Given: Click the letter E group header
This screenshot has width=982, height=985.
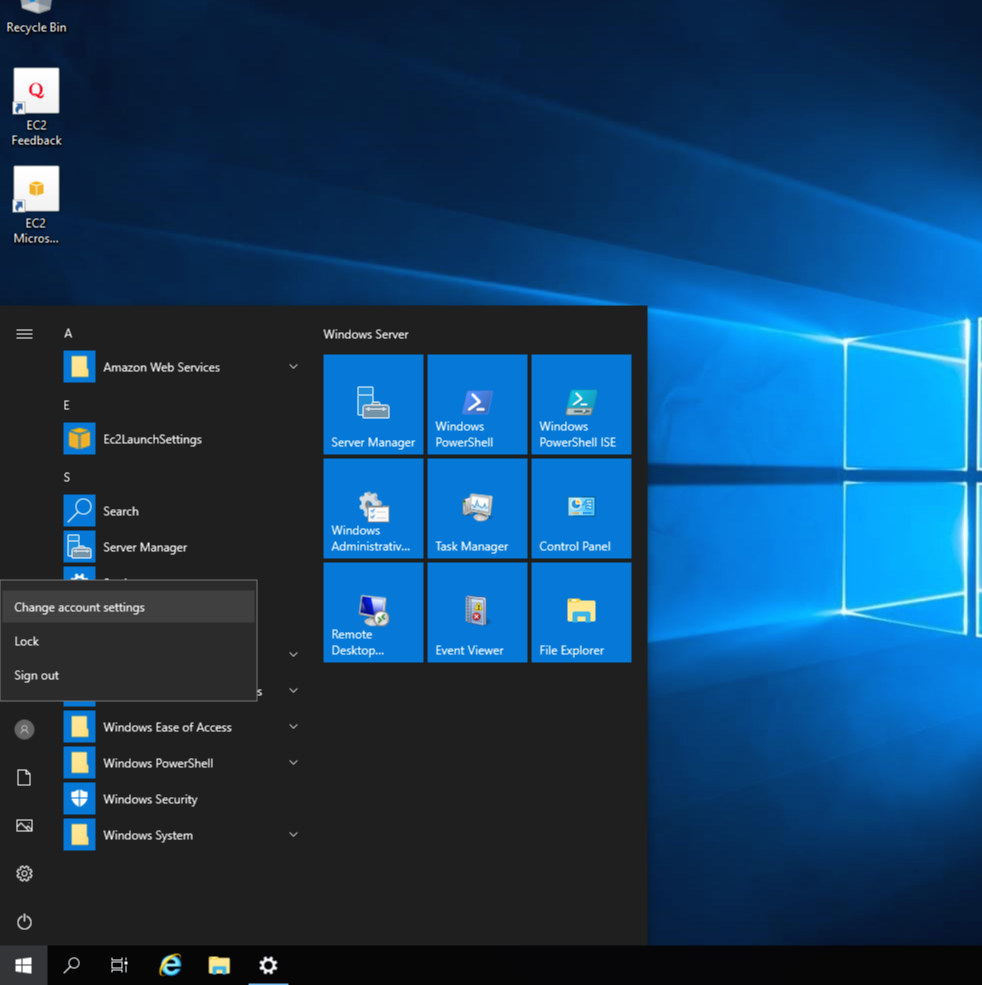Looking at the screenshot, I should [x=67, y=405].
